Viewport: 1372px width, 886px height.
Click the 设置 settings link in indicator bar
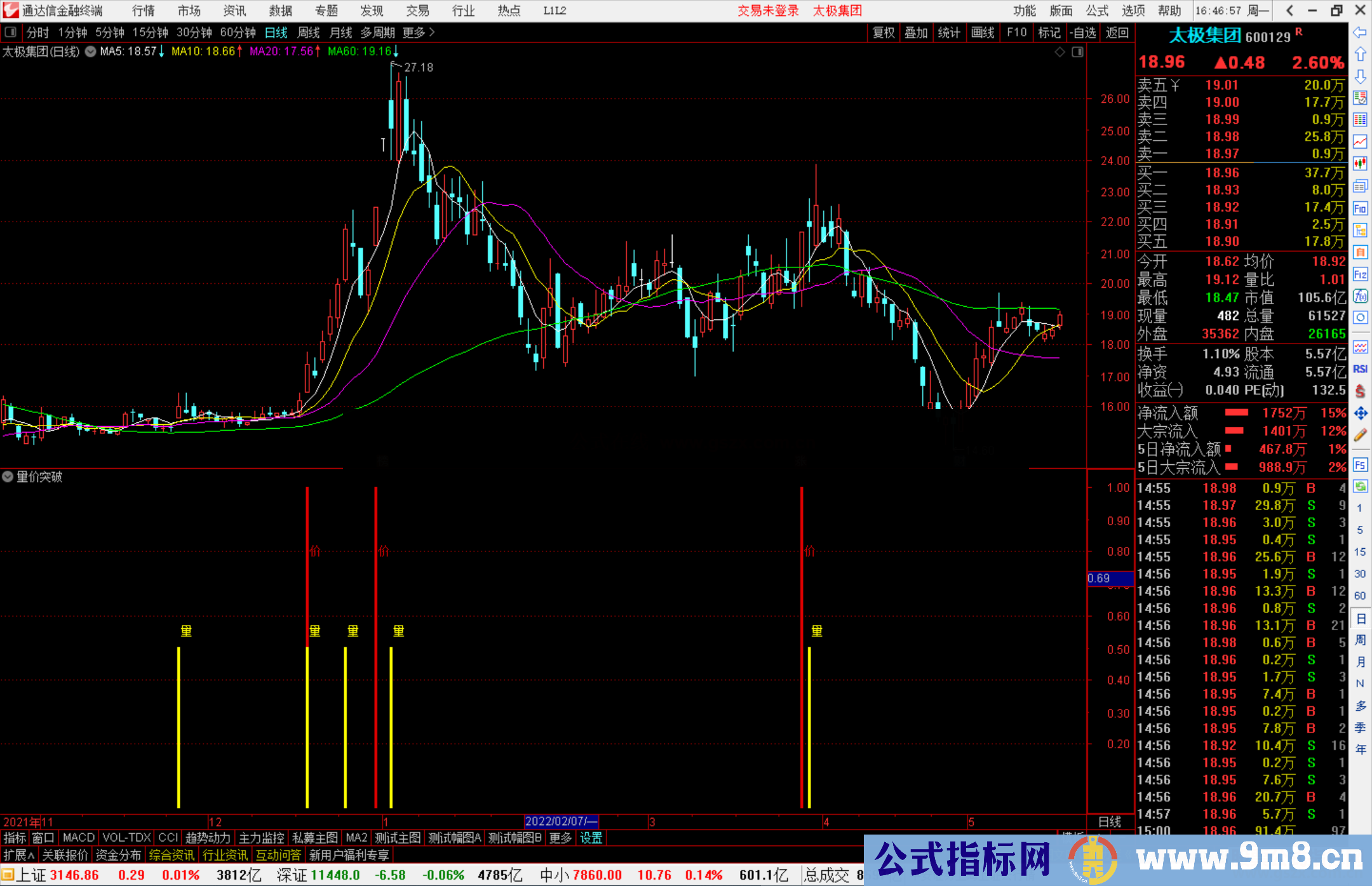[x=591, y=838]
